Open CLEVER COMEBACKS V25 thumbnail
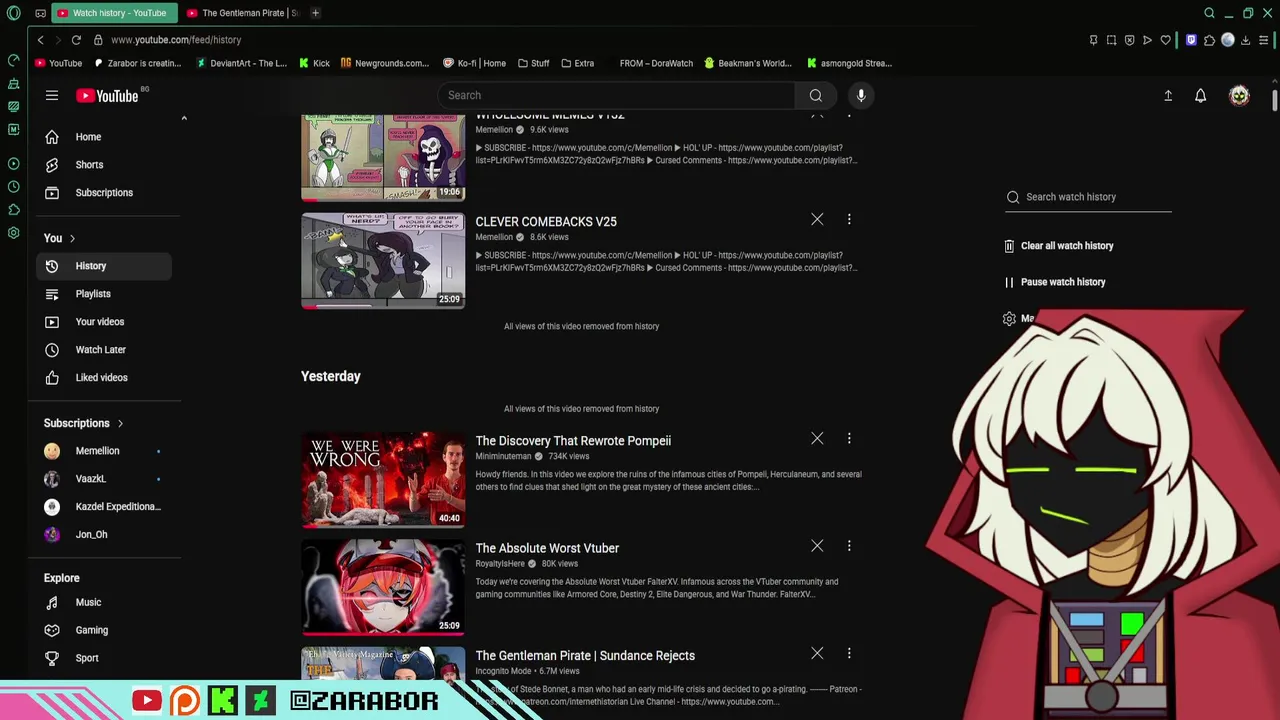Screen dimensions: 1280x720 383,260
